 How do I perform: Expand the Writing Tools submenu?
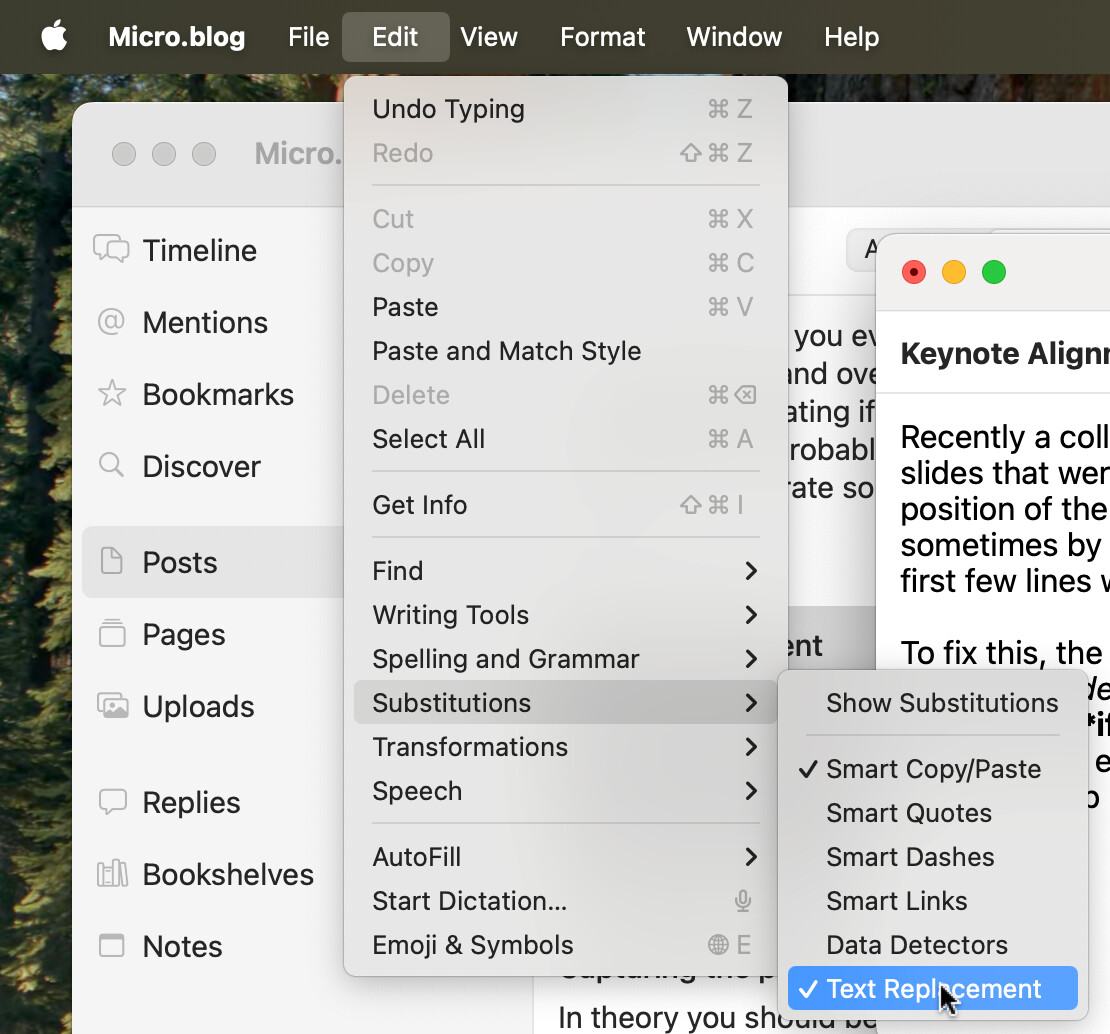(x=566, y=615)
